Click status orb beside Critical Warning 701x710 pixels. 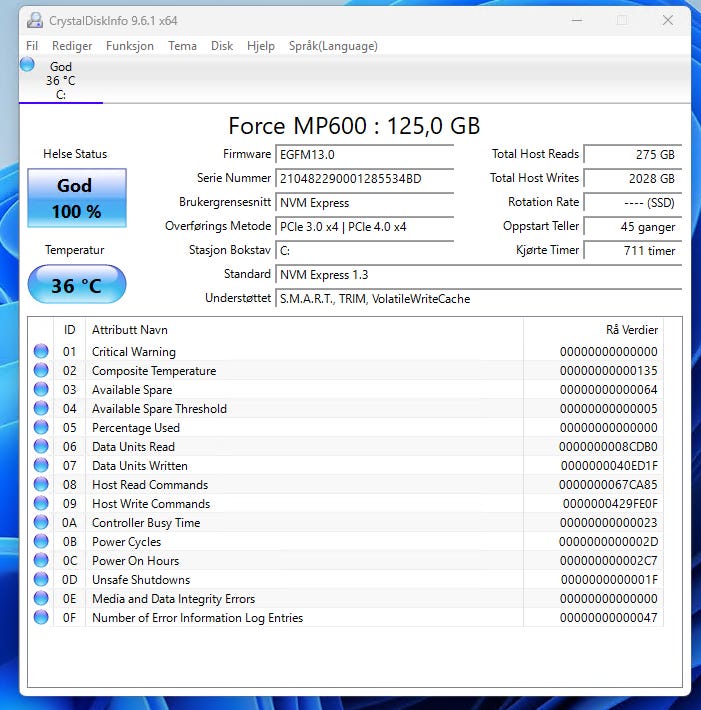click(41, 352)
